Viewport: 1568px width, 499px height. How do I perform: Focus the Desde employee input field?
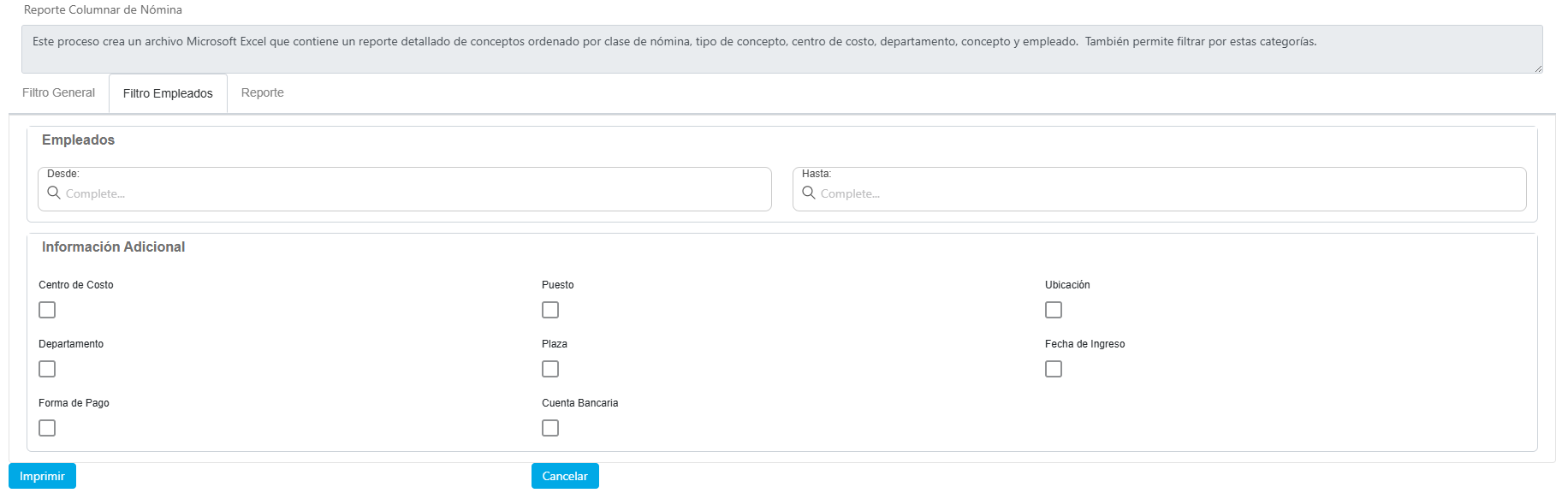pyautogui.click(x=411, y=193)
